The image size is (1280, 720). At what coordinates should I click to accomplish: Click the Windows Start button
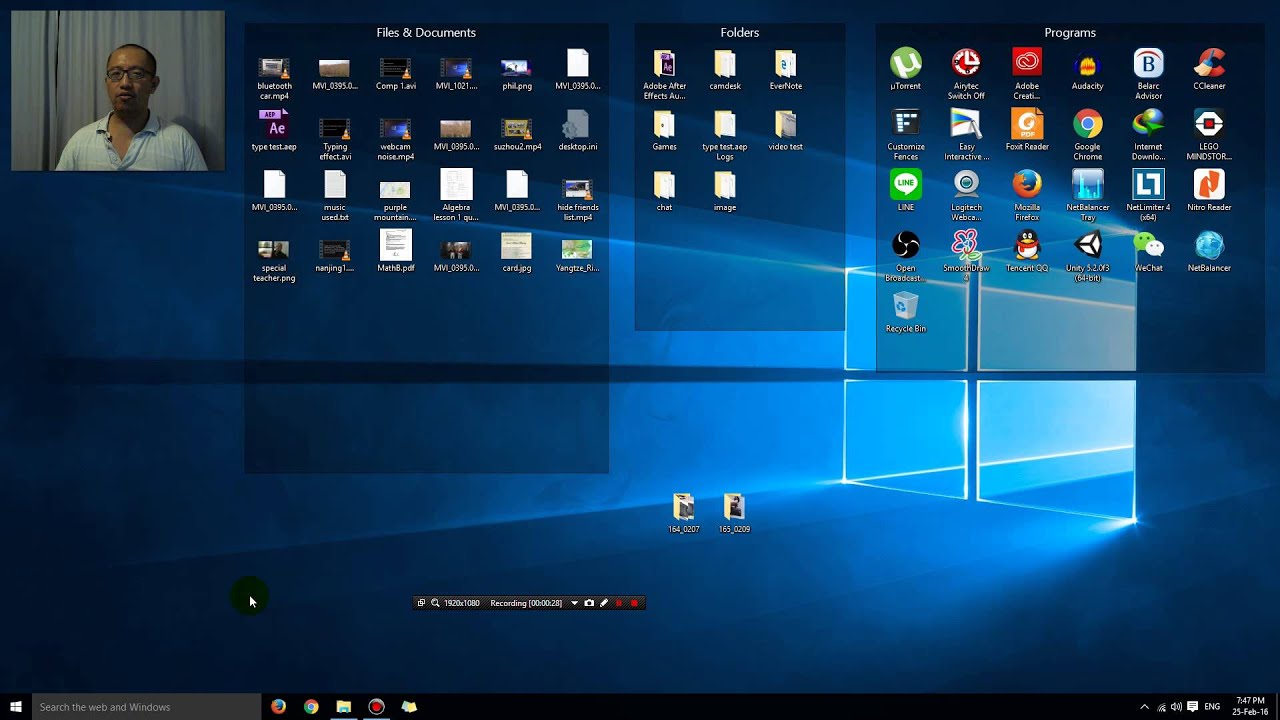point(16,707)
